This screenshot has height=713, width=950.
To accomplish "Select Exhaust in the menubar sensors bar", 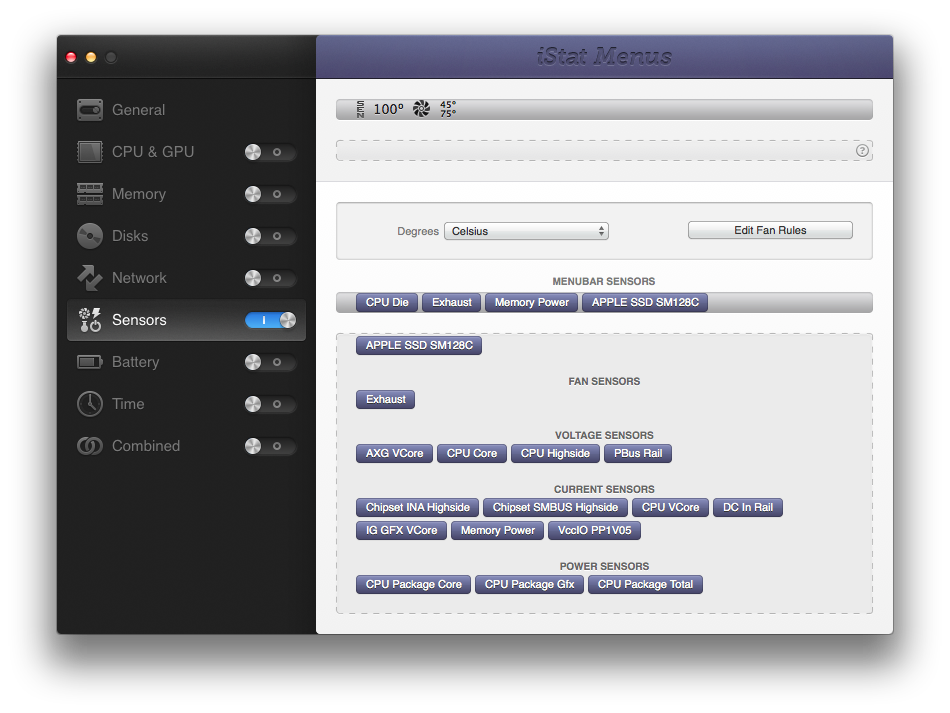I will pyautogui.click(x=452, y=302).
